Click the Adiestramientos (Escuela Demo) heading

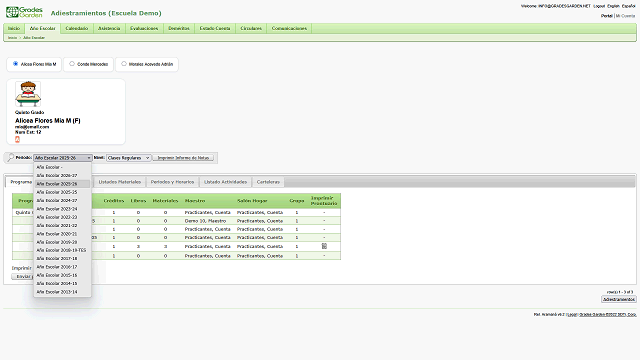pyautogui.click(x=106, y=13)
